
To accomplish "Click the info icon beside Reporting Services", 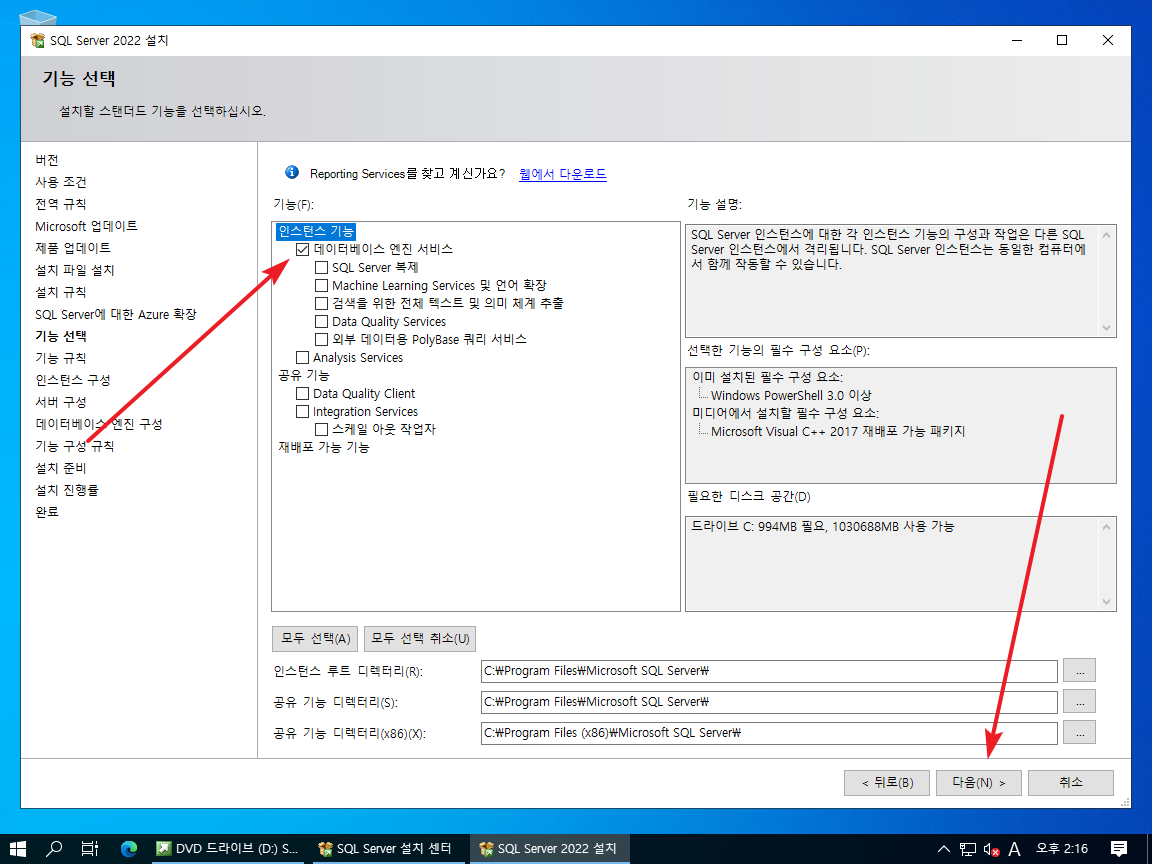I will pos(292,173).
